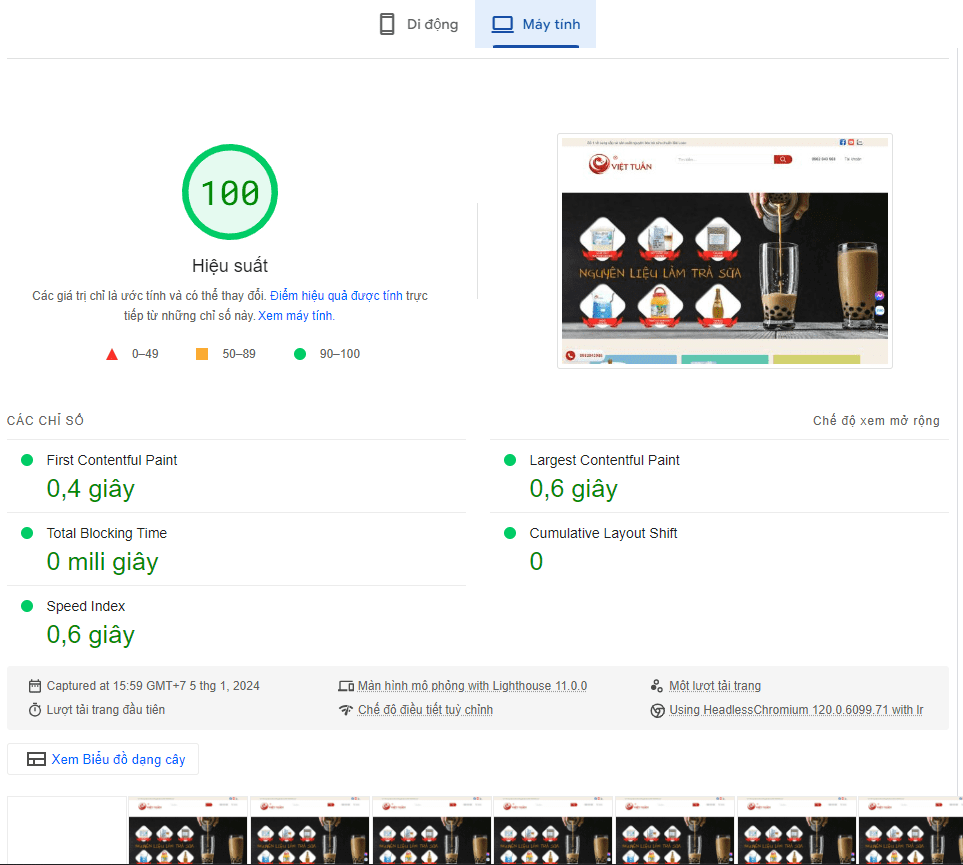Click the devices icon beside 'Màn hình mô phỏng'

point(346,686)
